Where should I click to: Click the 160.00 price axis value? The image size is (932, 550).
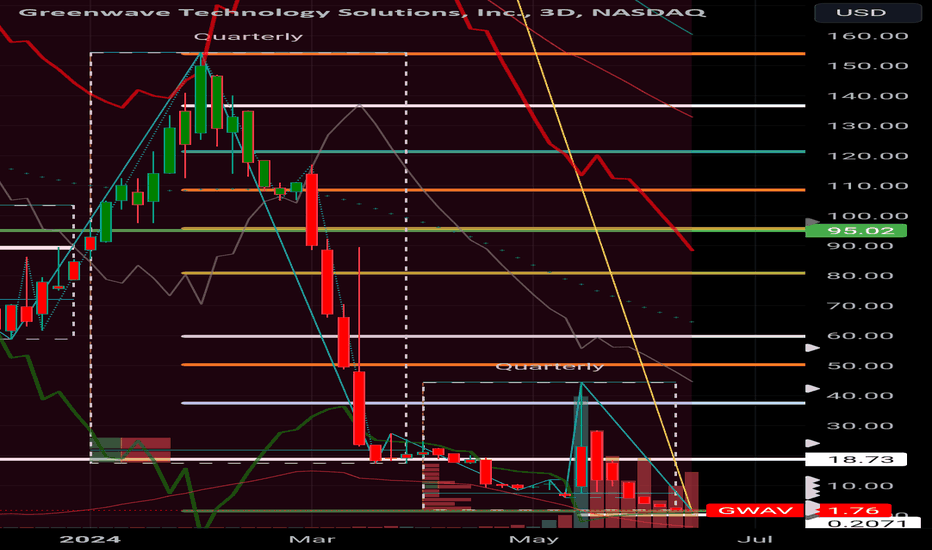(x=868, y=36)
